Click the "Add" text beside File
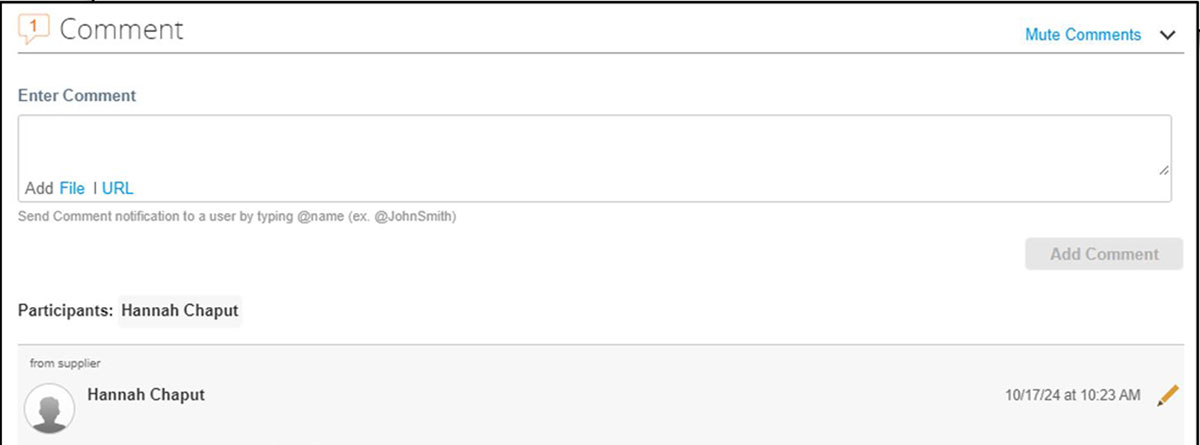 (39, 188)
